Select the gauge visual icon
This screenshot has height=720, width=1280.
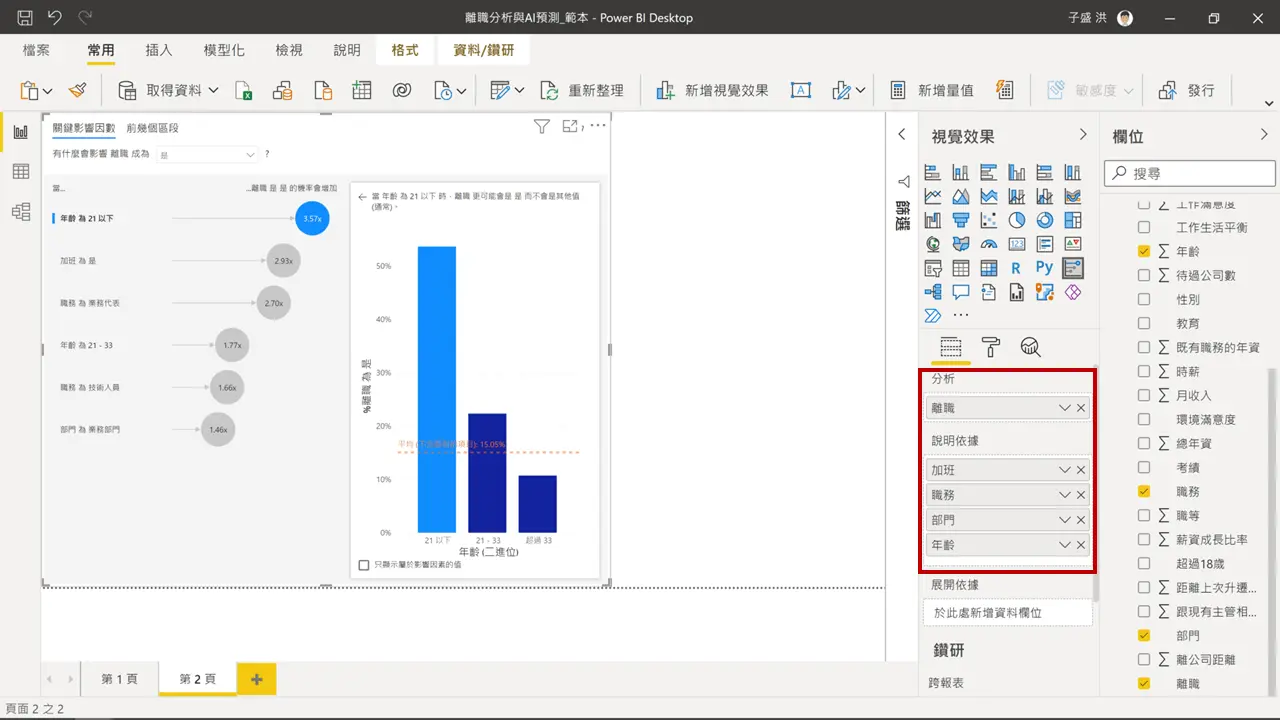(x=989, y=244)
